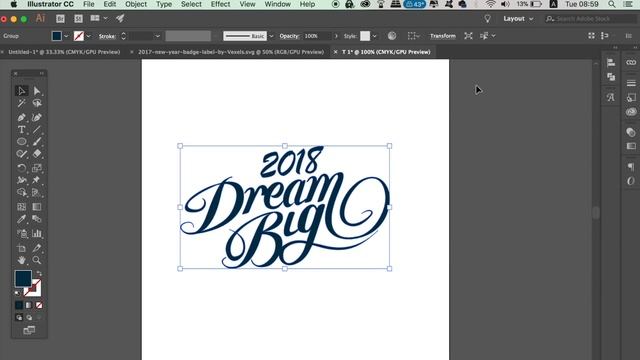Select the Scale tool
This screenshot has width=640, height=360.
click(37, 168)
